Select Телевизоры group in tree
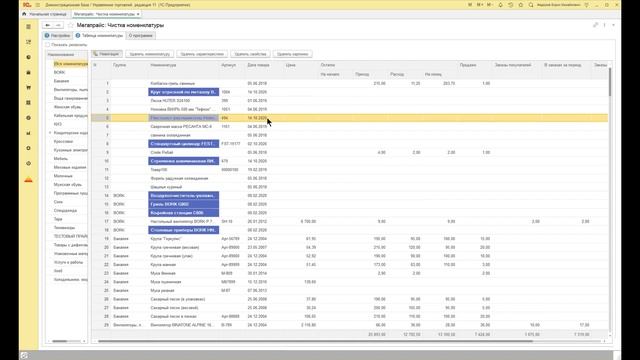This screenshot has width=640, height=360. 64,228
